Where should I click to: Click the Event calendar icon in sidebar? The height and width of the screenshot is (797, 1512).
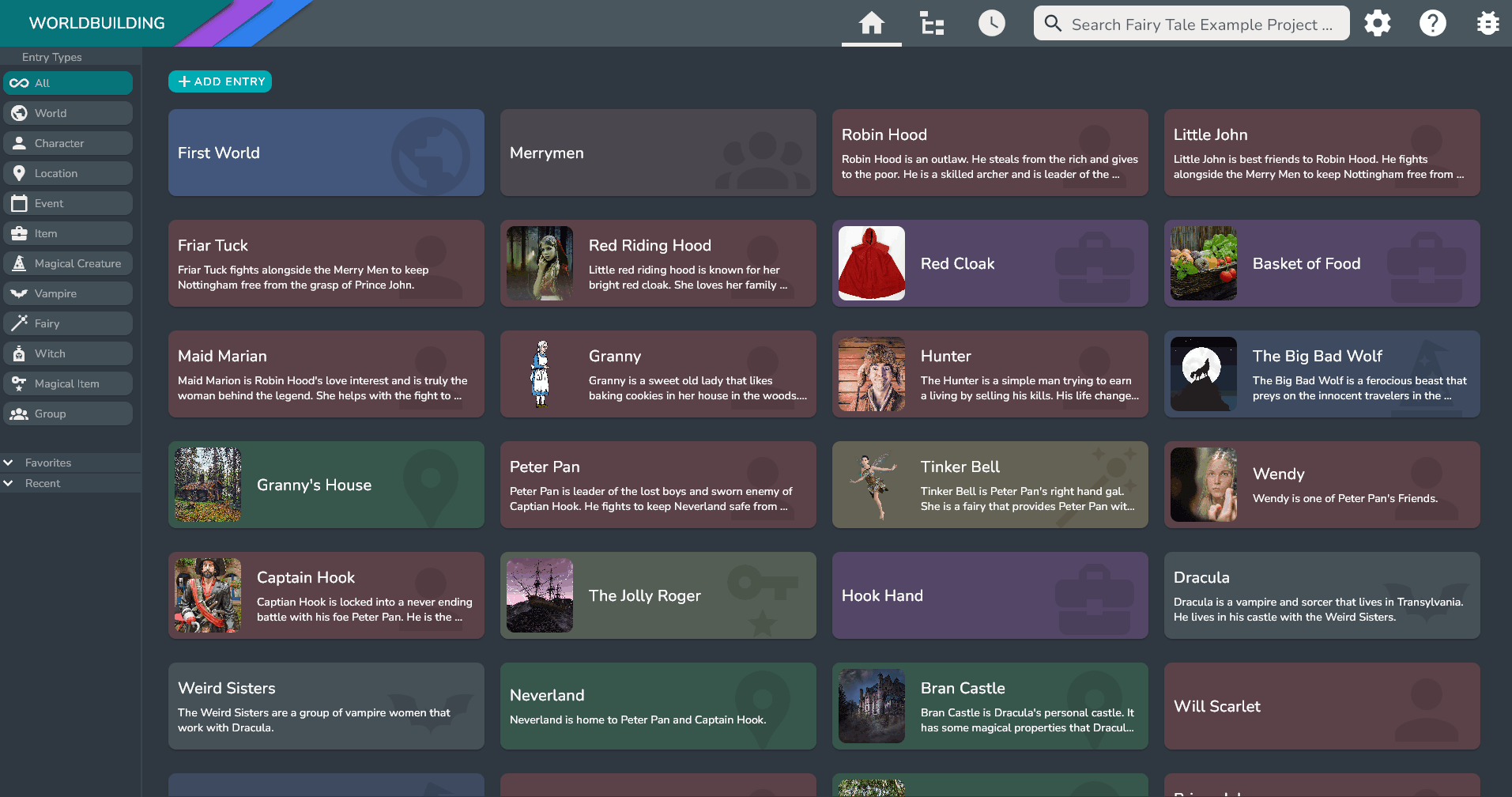click(19, 203)
